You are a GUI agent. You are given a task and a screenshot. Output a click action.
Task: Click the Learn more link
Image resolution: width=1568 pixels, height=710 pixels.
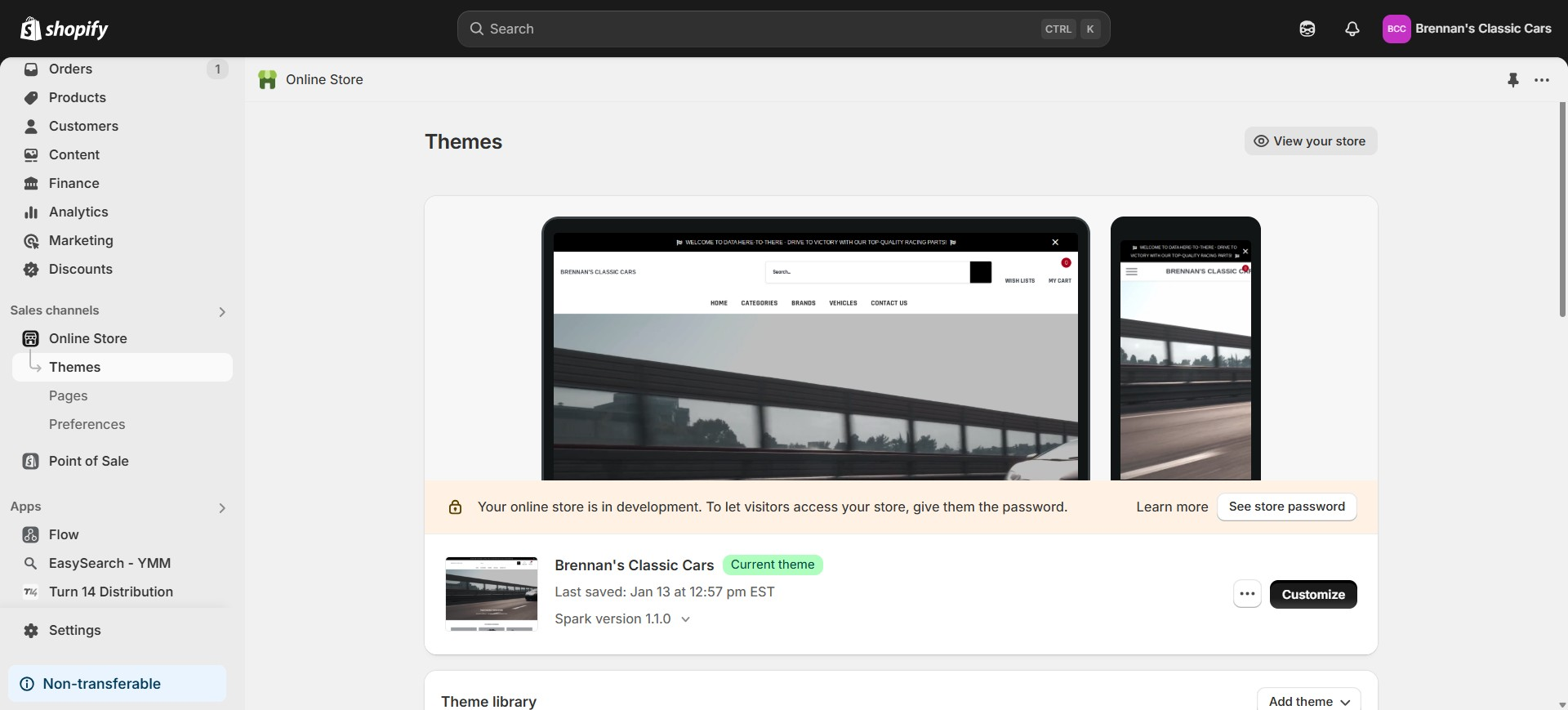click(x=1172, y=507)
